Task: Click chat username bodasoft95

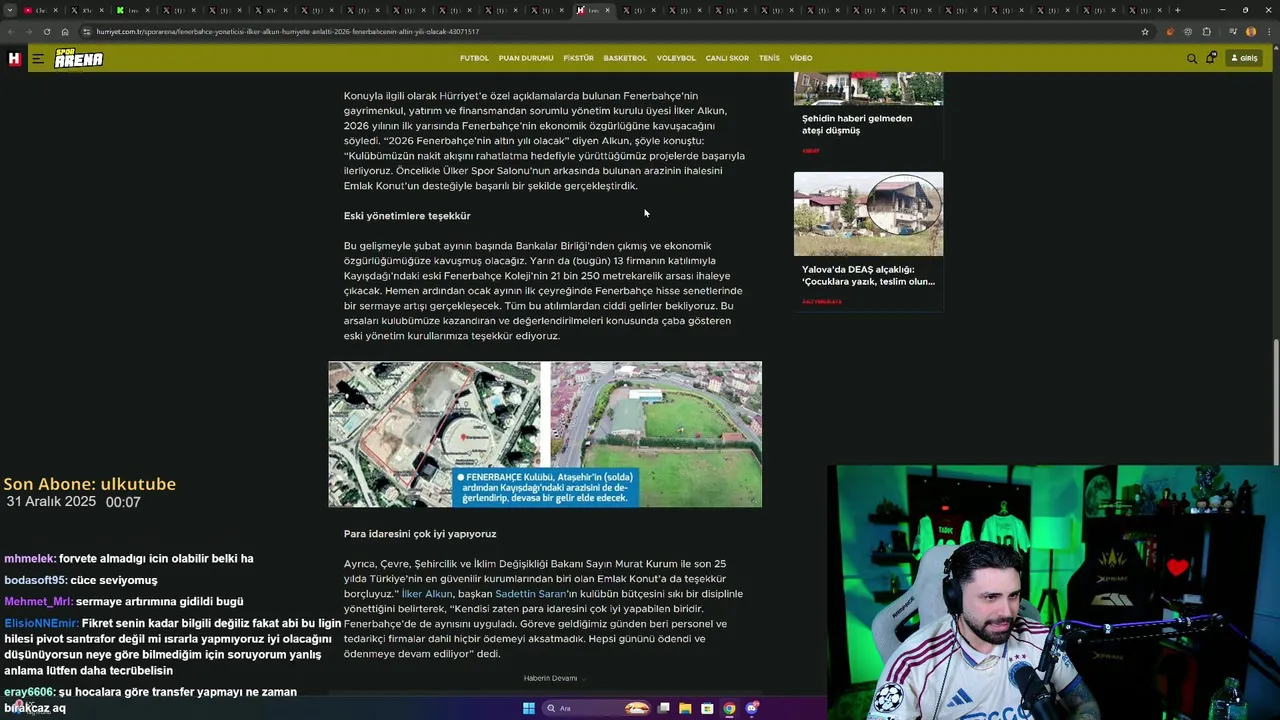Action: [35, 580]
